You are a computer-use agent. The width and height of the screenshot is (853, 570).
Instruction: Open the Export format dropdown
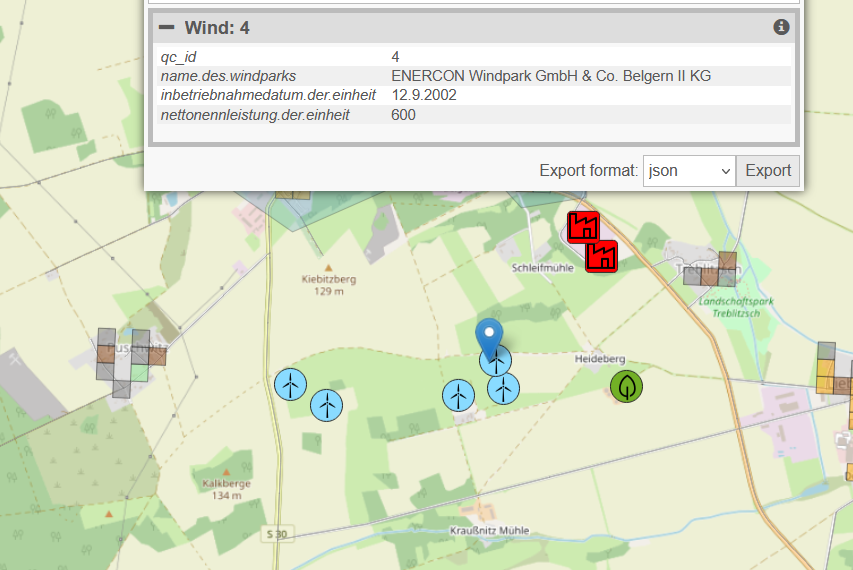coord(689,171)
